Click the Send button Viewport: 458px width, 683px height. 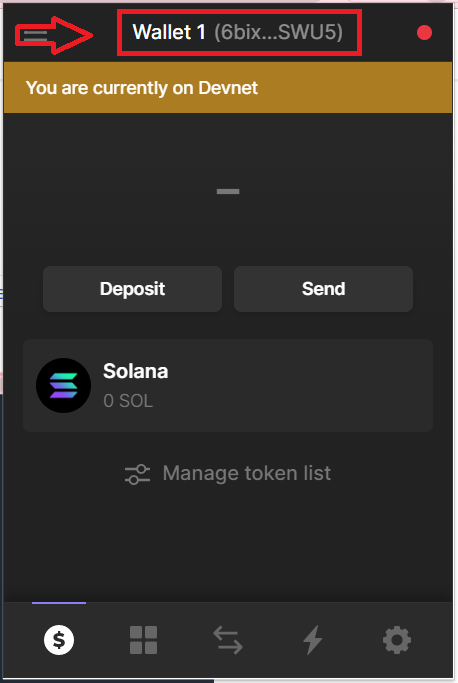323,289
